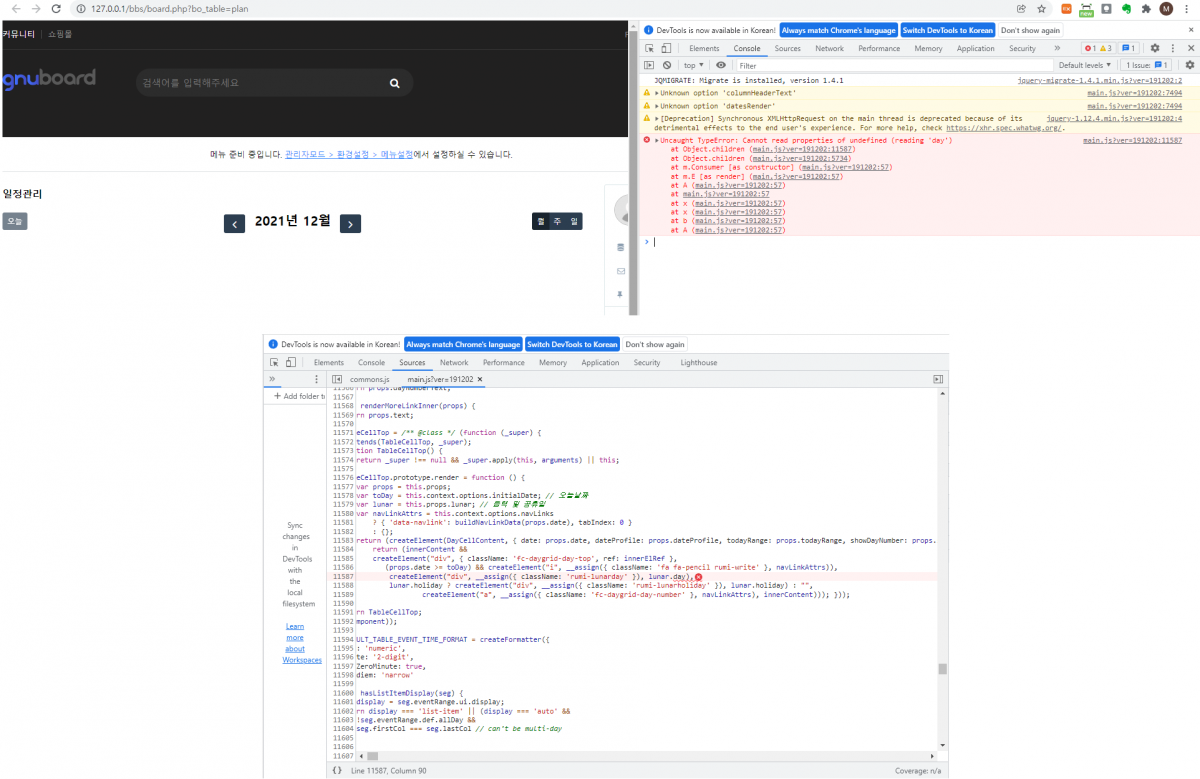Open the Lighthouse tab in Sources DevTools

[699, 362]
